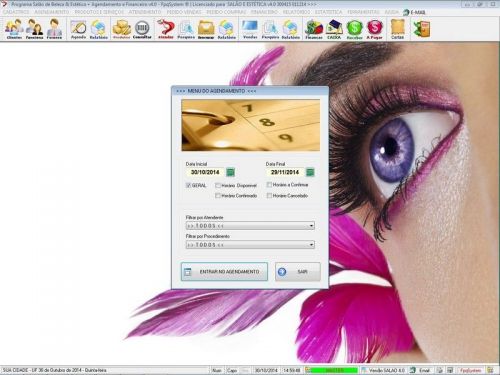Open the Relatórios icon before Finanças
The width and height of the screenshot is (500, 375).
click(291, 29)
